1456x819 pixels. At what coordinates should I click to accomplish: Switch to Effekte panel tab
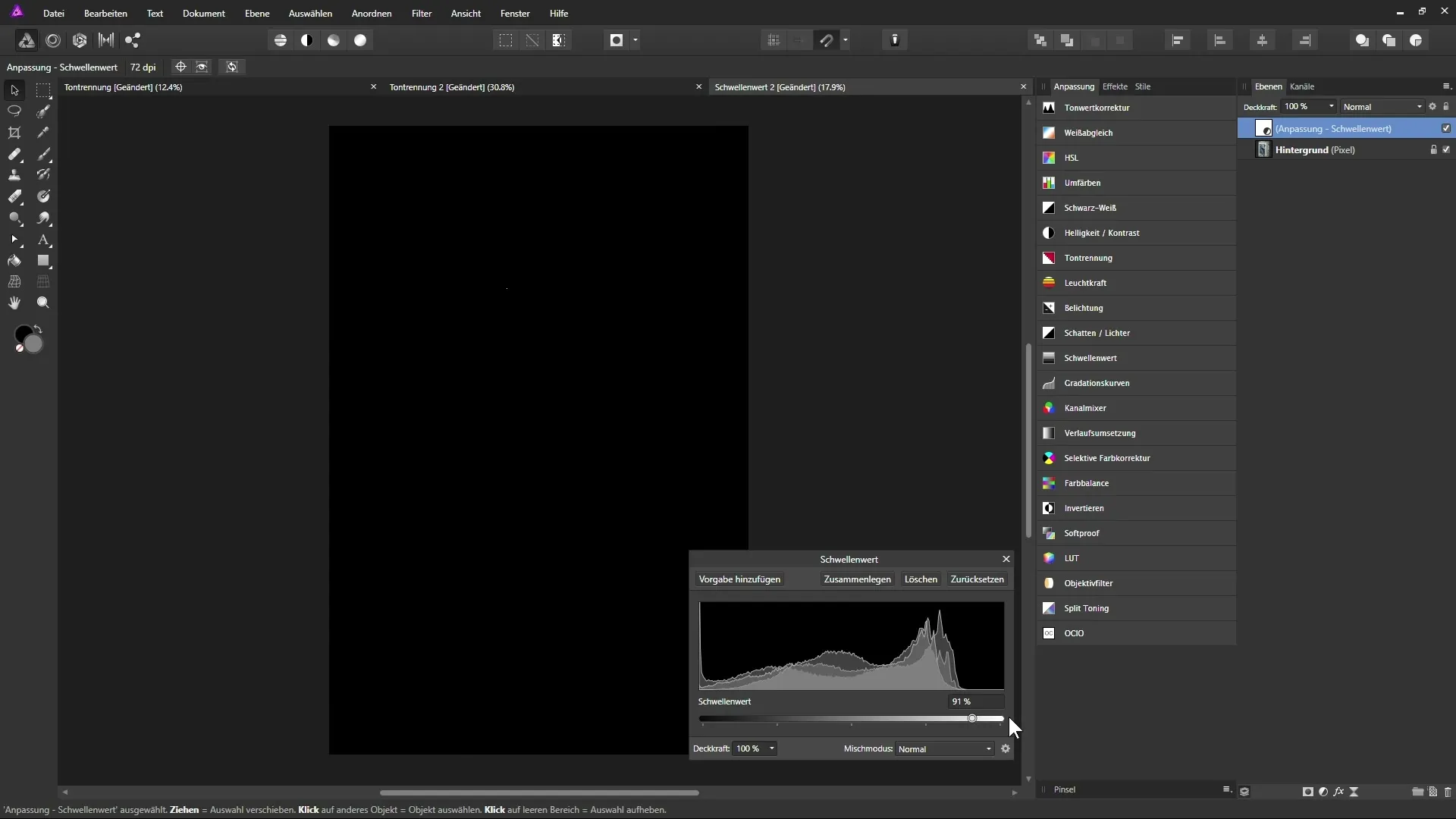pos(1115,86)
